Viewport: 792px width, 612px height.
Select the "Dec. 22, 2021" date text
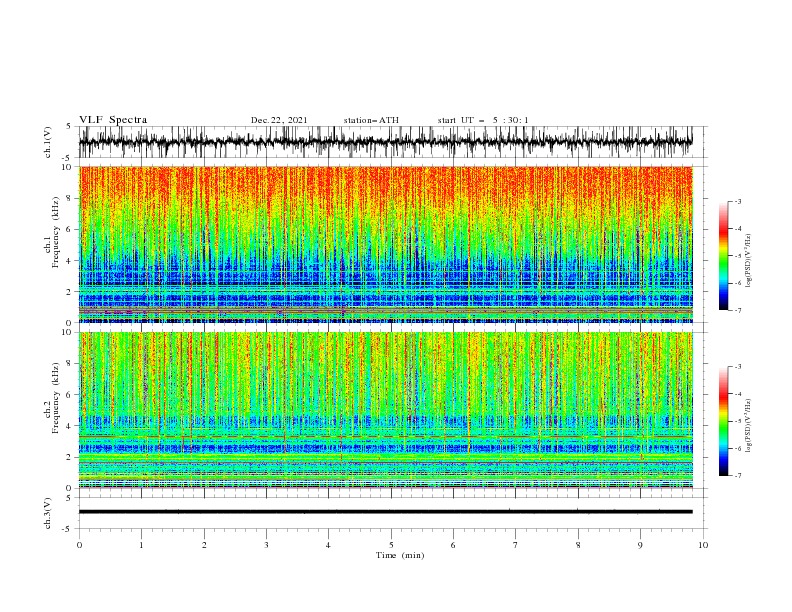[279, 120]
